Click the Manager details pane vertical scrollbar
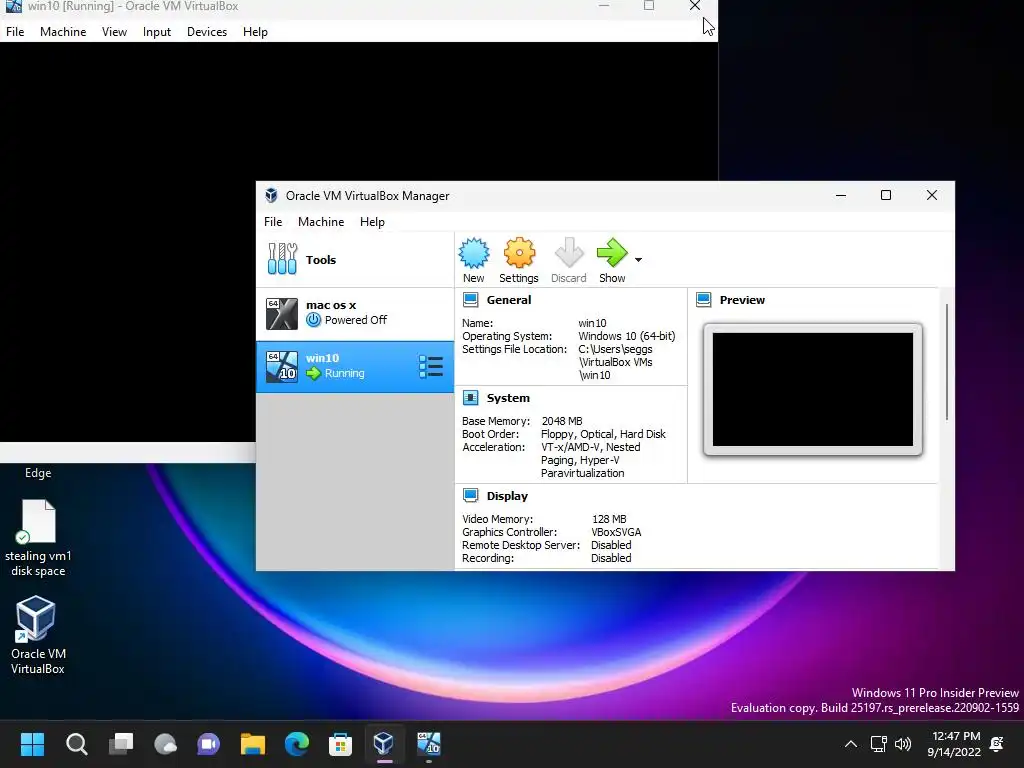The width and height of the screenshot is (1024, 768). tap(946, 362)
